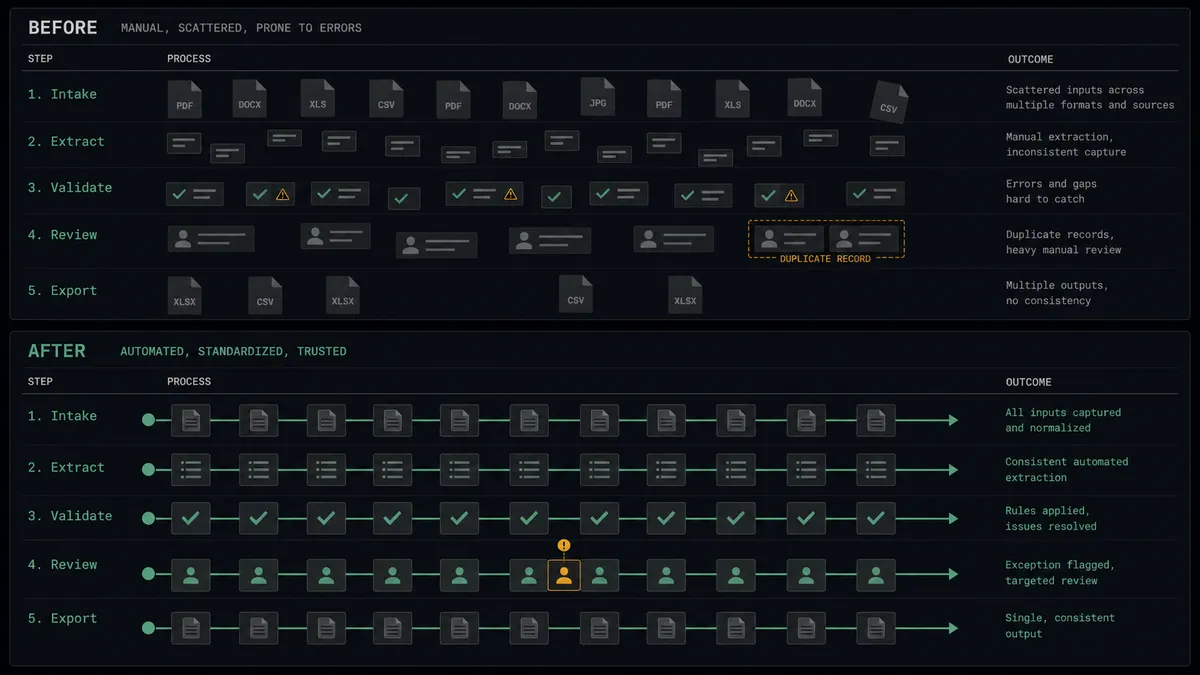Click the green start dot of After Intake row
The height and width of the screenshot is (675, 1200).
[148, 420]
